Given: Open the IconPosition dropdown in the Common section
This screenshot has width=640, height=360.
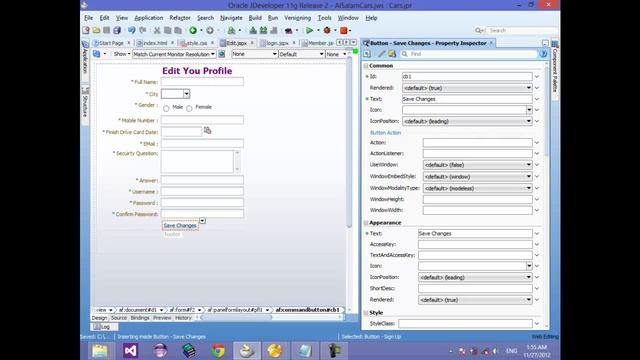Looking at the screenshot, I should [467, 121].
